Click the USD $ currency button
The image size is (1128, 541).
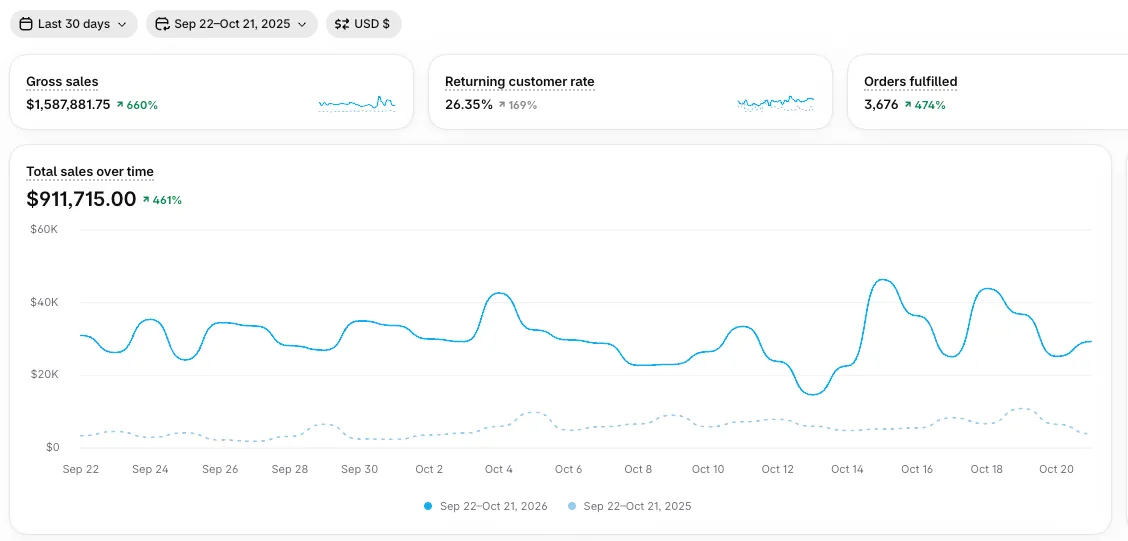coord(364,24)
